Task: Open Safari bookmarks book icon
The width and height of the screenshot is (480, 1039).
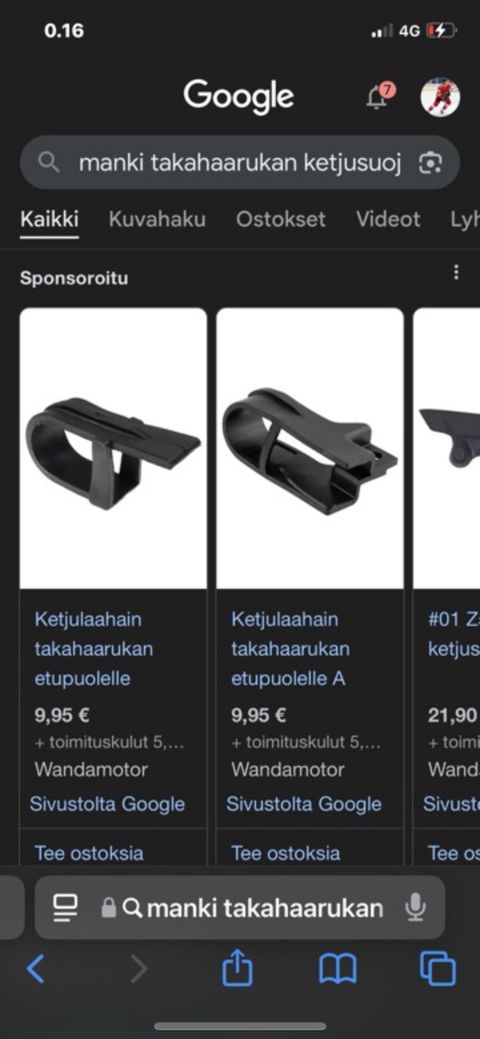Action: pyautogui.click(x=337, y=969)
